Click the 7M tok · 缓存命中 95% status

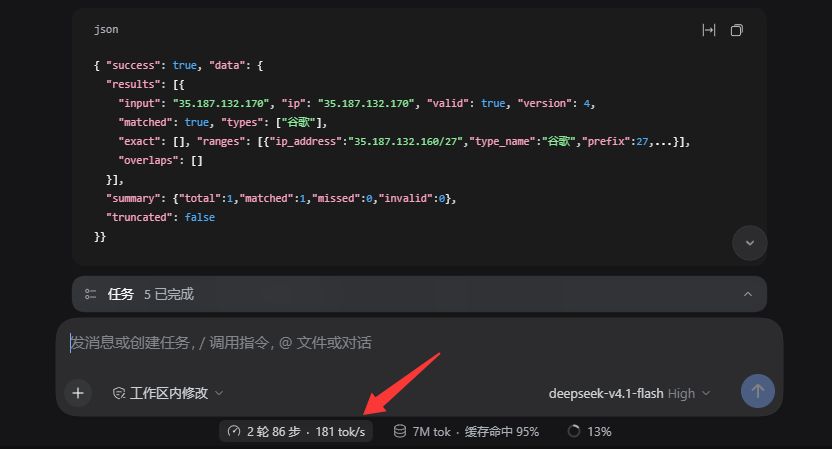466,431
